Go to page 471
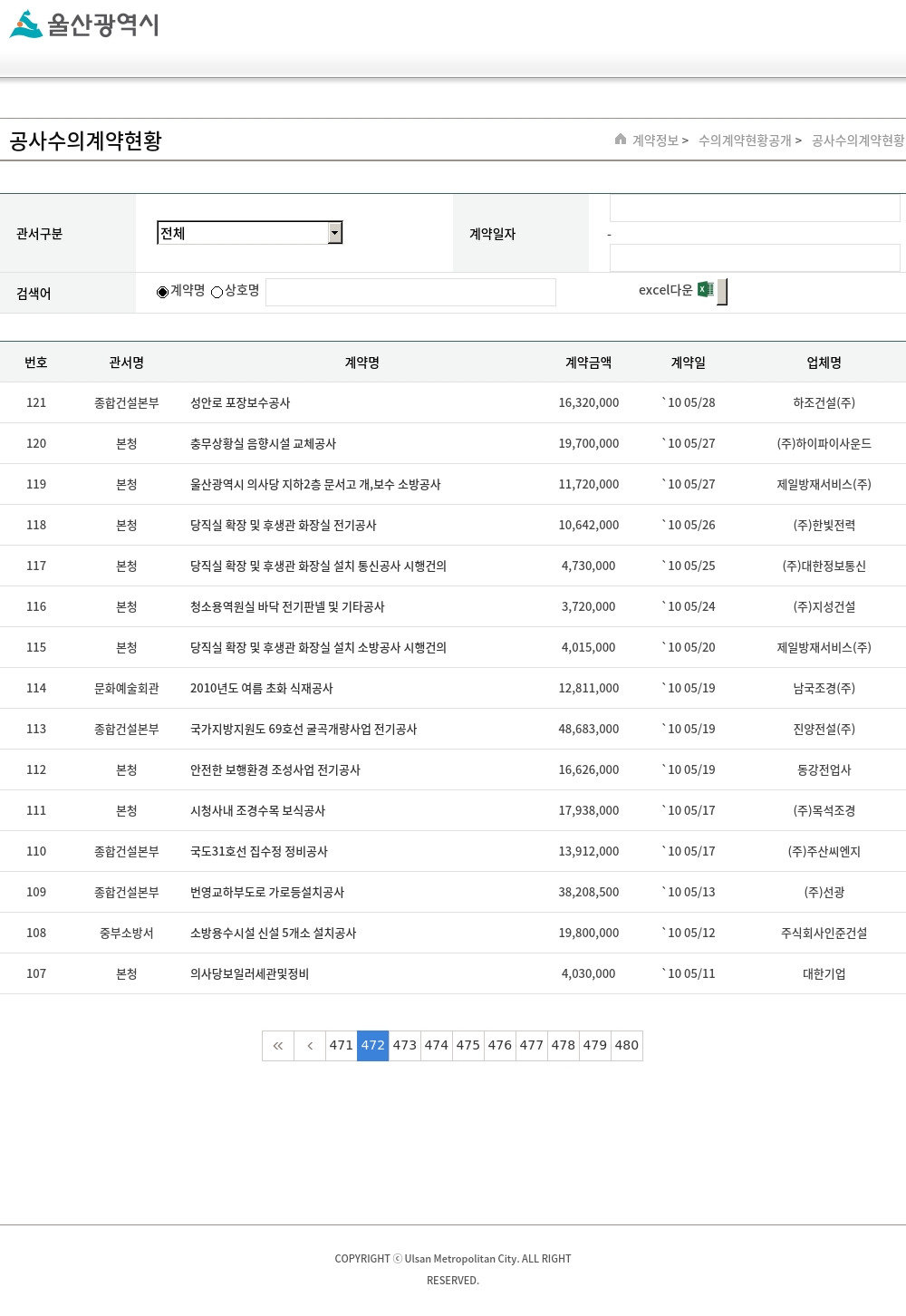906x1316 pixels. point(342,1046)
